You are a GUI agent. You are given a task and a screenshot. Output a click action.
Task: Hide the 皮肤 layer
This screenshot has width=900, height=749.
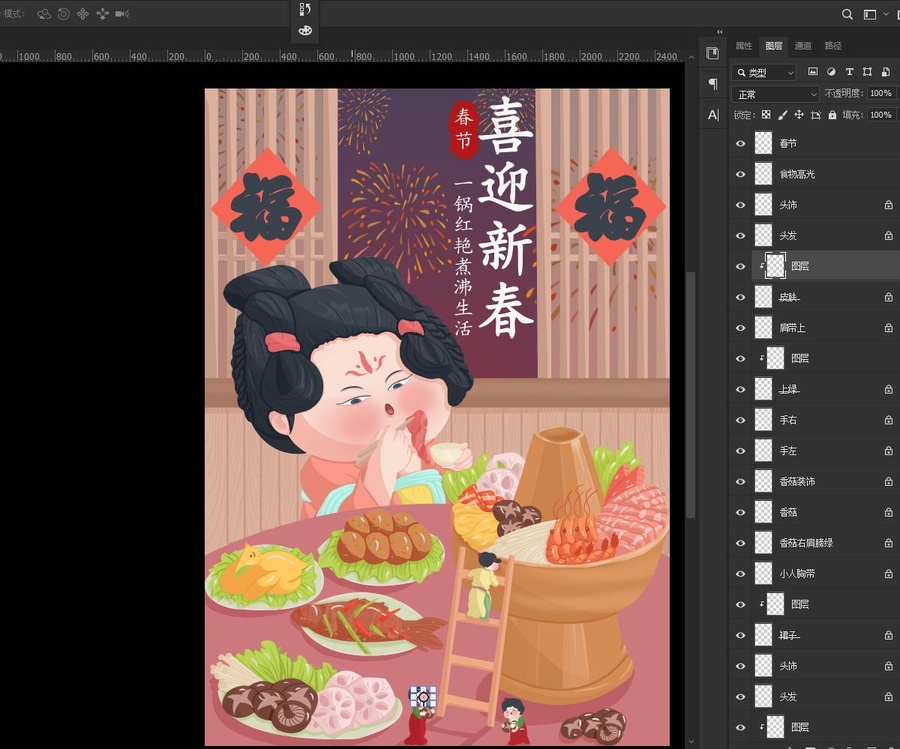click(740, 297)
